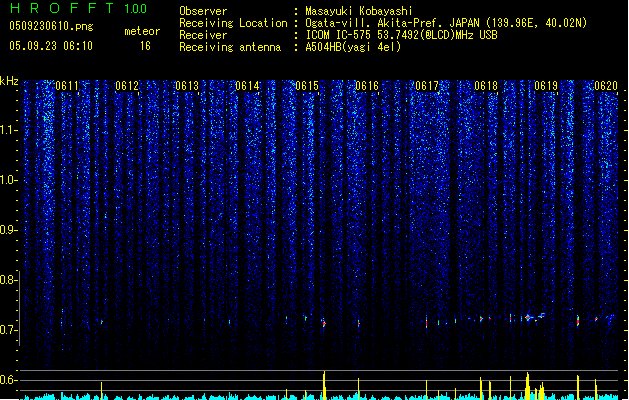Click the 0.6 kHz axis label
This screenshot has width=629, height=400.
[8, 380]
